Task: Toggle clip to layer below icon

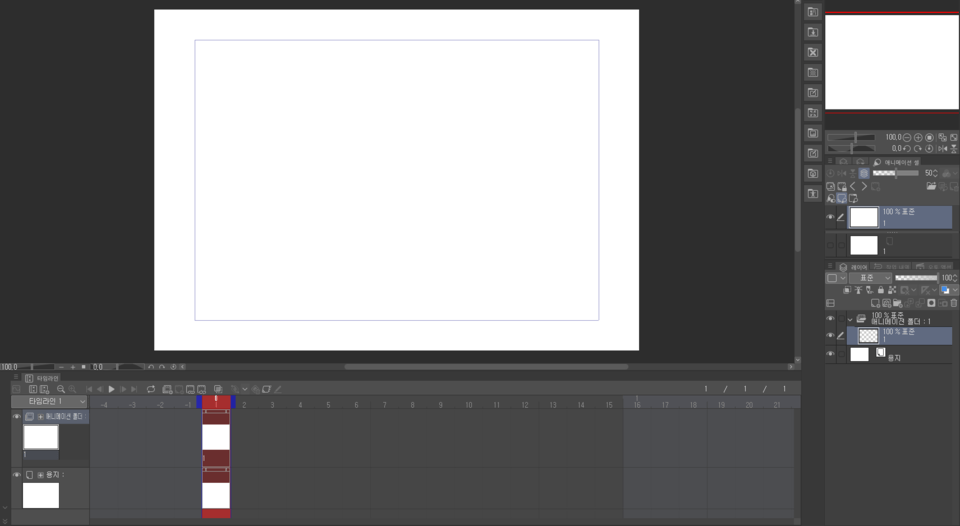Action: tap(847, 290)
